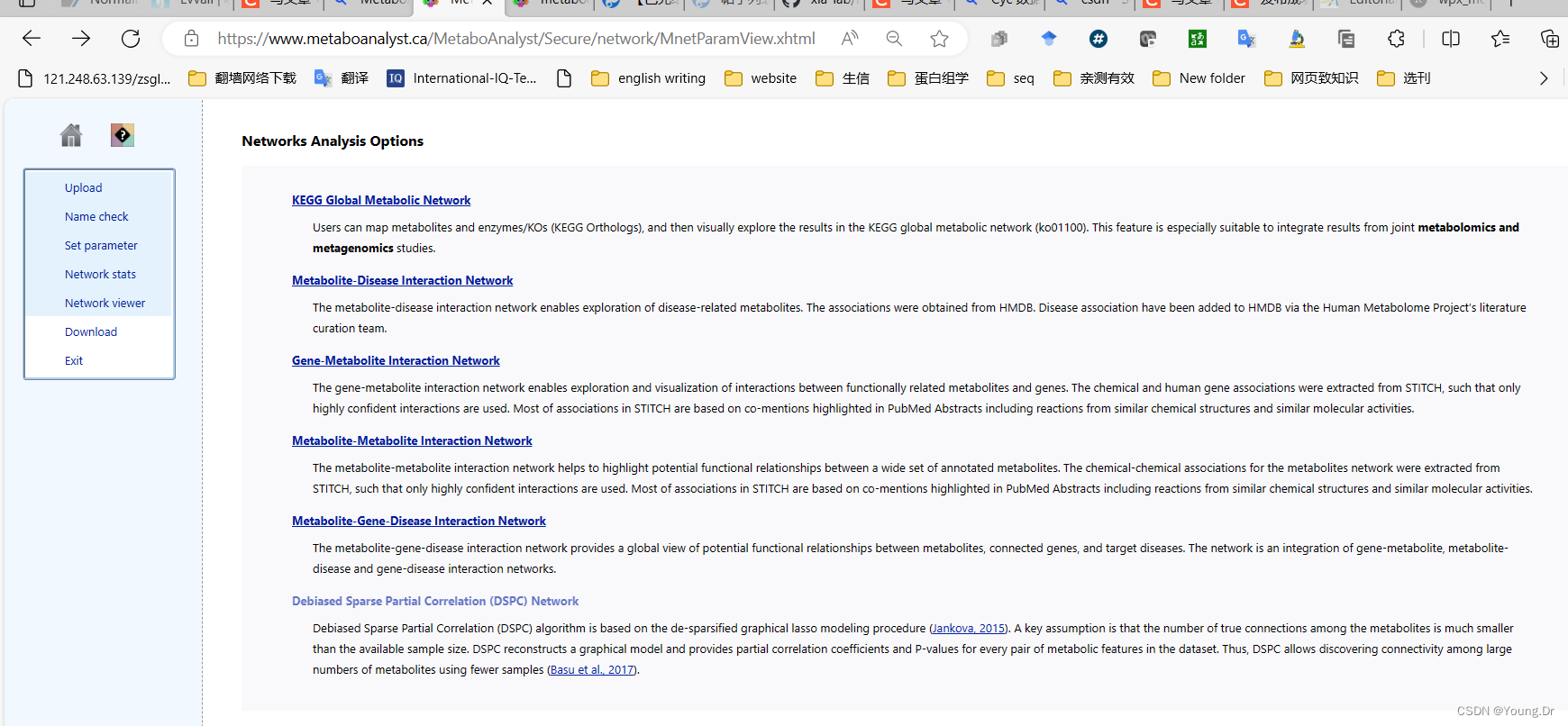Viewport: 1568px width, 726px height.
Task: Open the dark blue hashtag extension
Action: click(1099, 39)
